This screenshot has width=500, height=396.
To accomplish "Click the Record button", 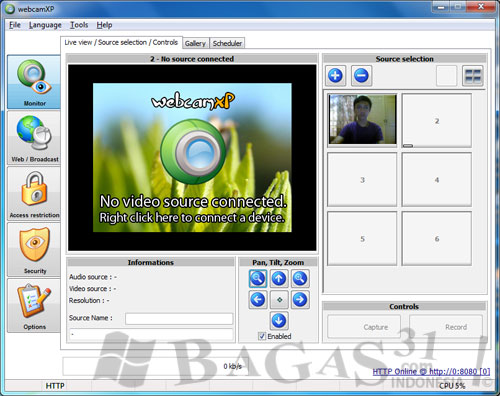I will coord(446,327).
